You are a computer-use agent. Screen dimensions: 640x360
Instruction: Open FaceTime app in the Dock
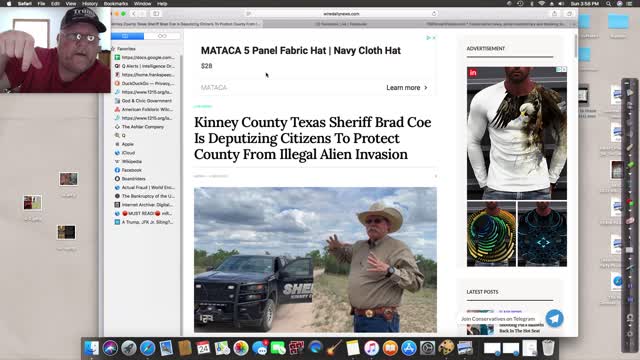click(278, 348)
